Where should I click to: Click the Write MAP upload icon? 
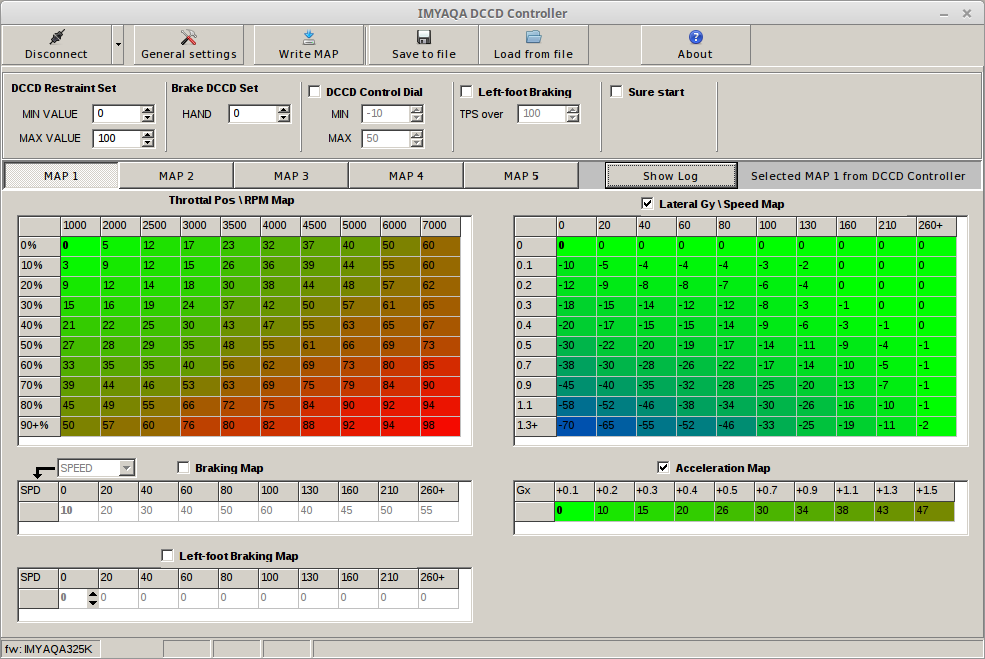308,36
